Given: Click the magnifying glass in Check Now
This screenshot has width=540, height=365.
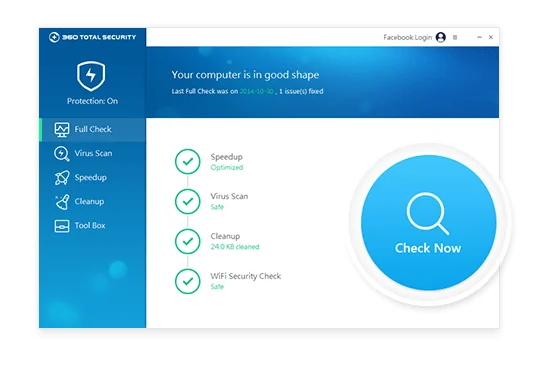Looking at the screenshot, I should pyautogui.click(x=428, y=213).
